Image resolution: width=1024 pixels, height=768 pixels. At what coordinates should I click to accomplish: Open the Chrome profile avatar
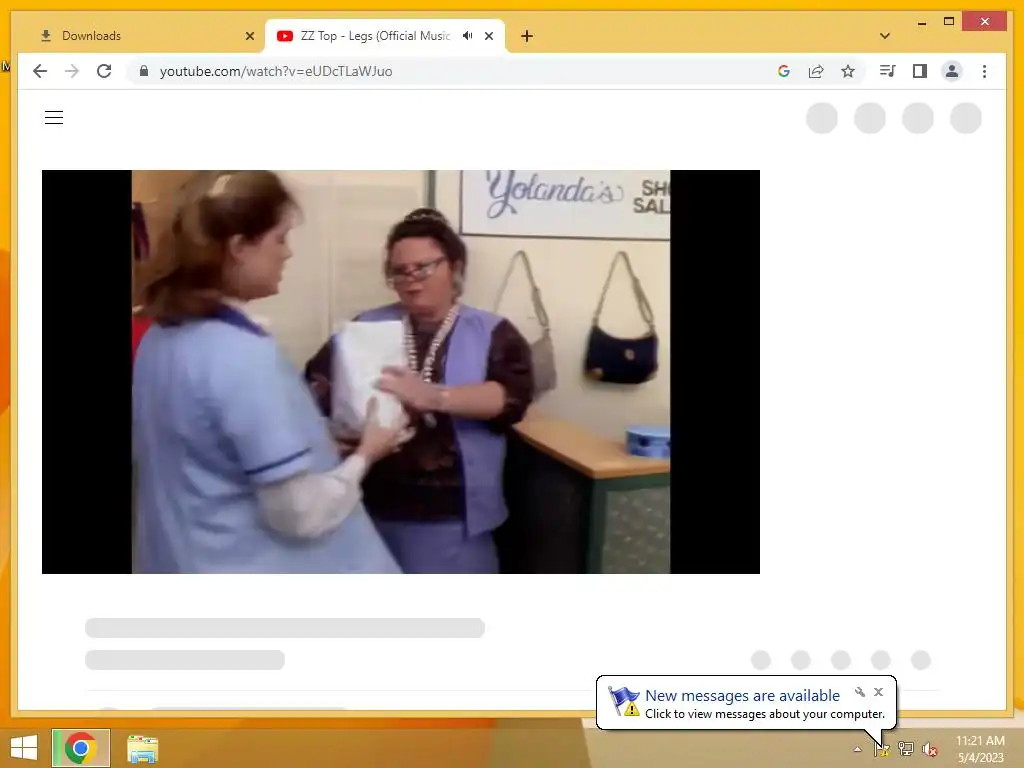[x=952, y=71]
